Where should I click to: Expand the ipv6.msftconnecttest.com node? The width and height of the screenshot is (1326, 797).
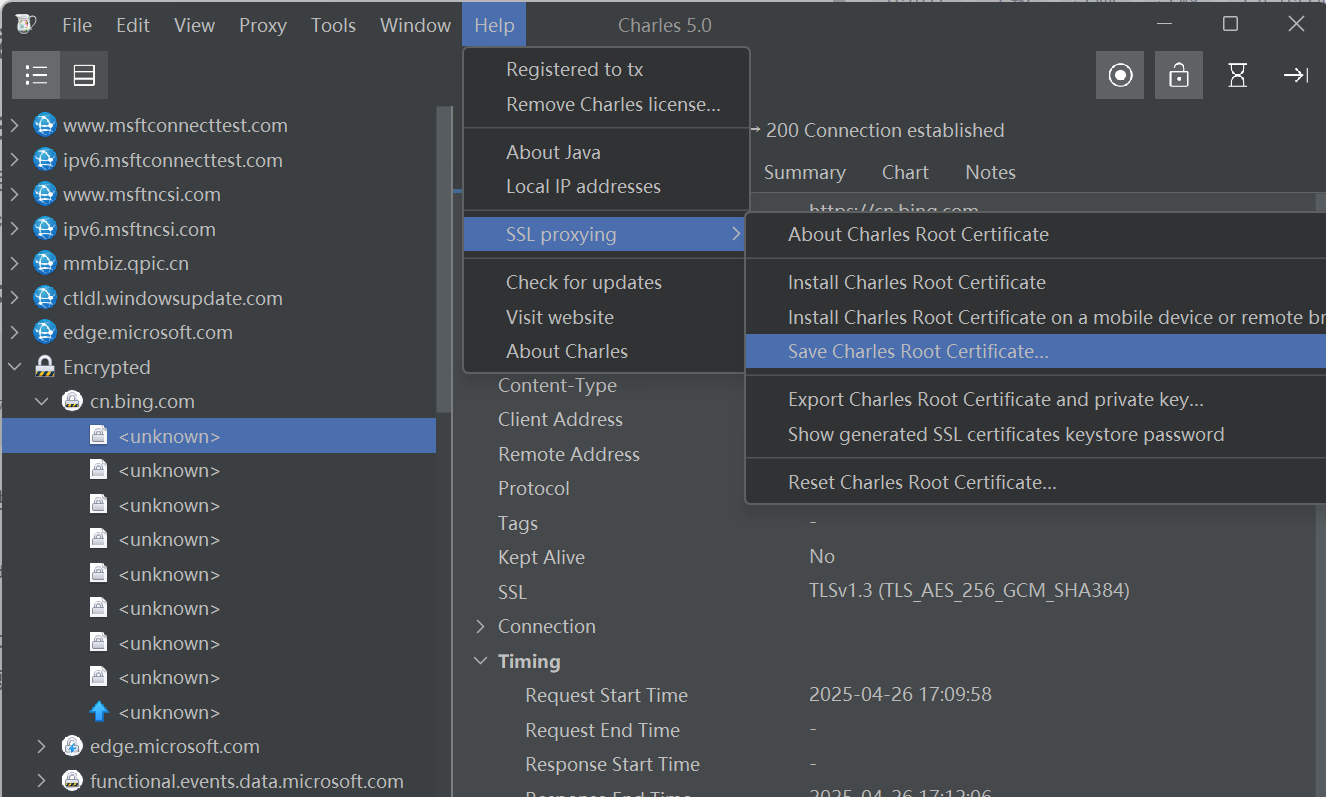click(x=14, y=160)
